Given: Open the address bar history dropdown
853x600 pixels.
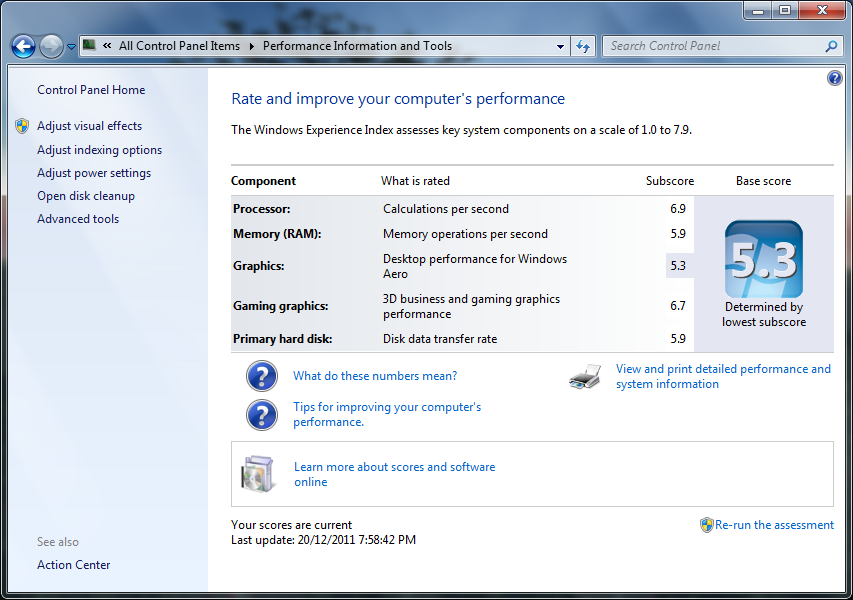Looking at the screenshot, I should point(560,47).
